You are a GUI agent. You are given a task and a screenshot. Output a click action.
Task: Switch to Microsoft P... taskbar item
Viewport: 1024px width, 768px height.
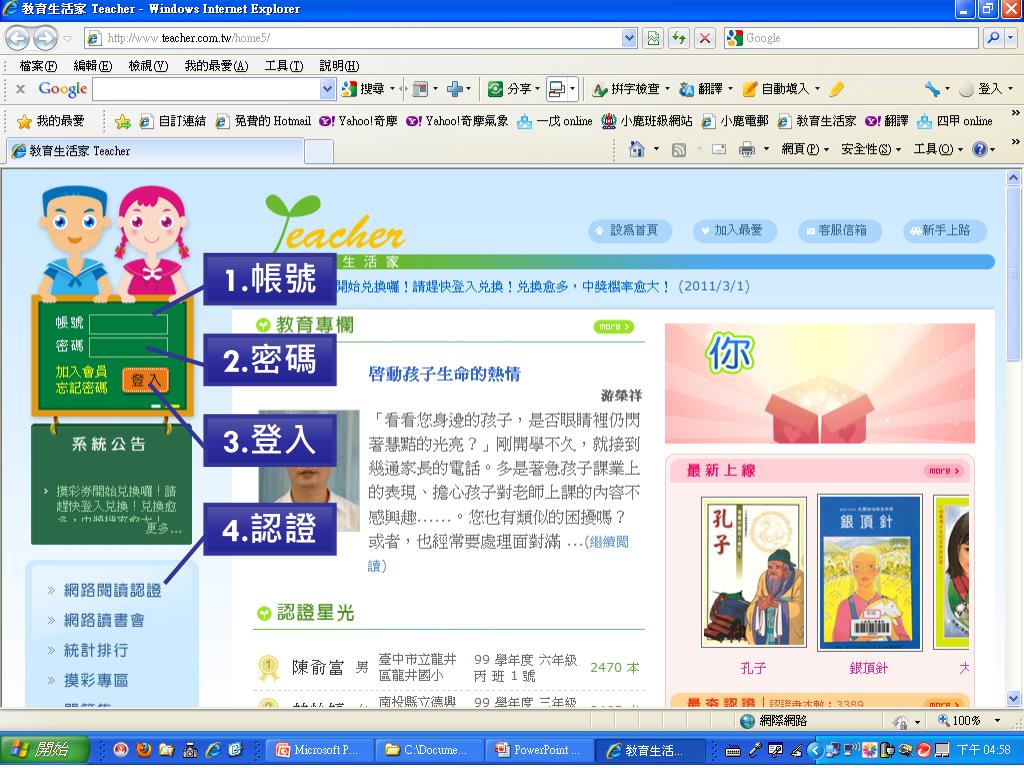click(x=320, y=750)
